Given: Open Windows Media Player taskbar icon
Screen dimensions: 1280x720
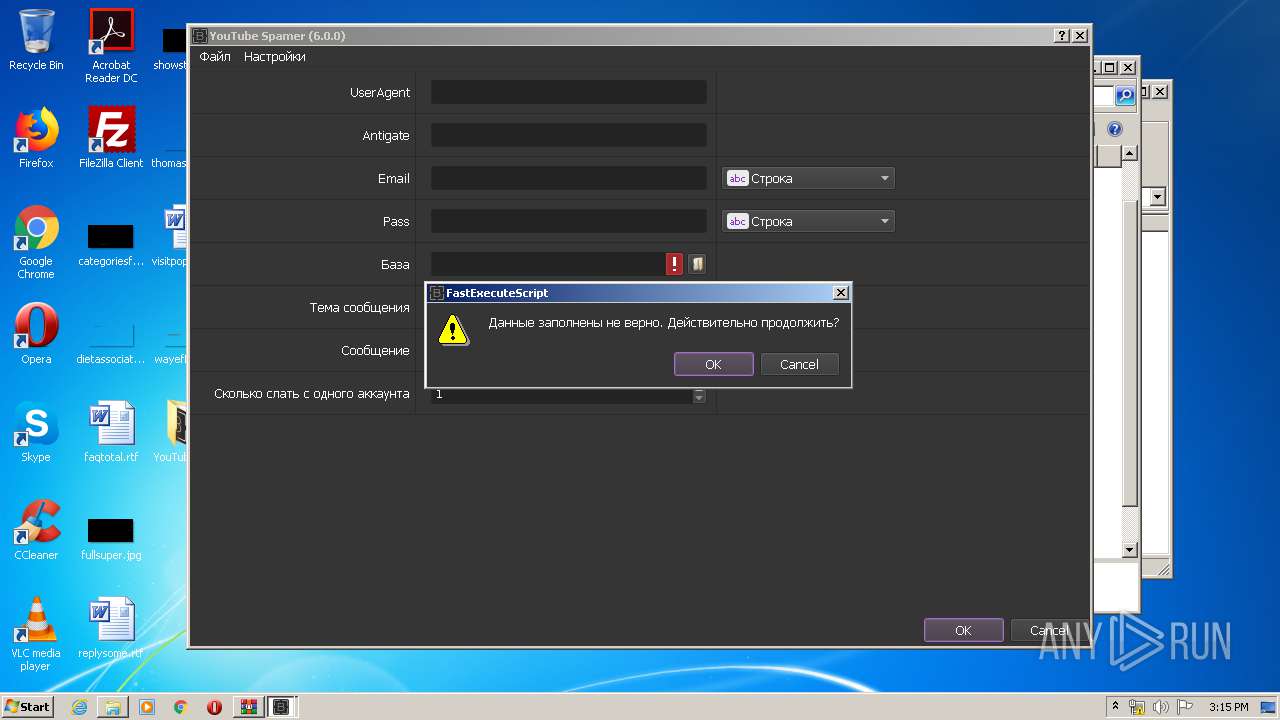Looking at the screenshot, I should tap(147, 707).
